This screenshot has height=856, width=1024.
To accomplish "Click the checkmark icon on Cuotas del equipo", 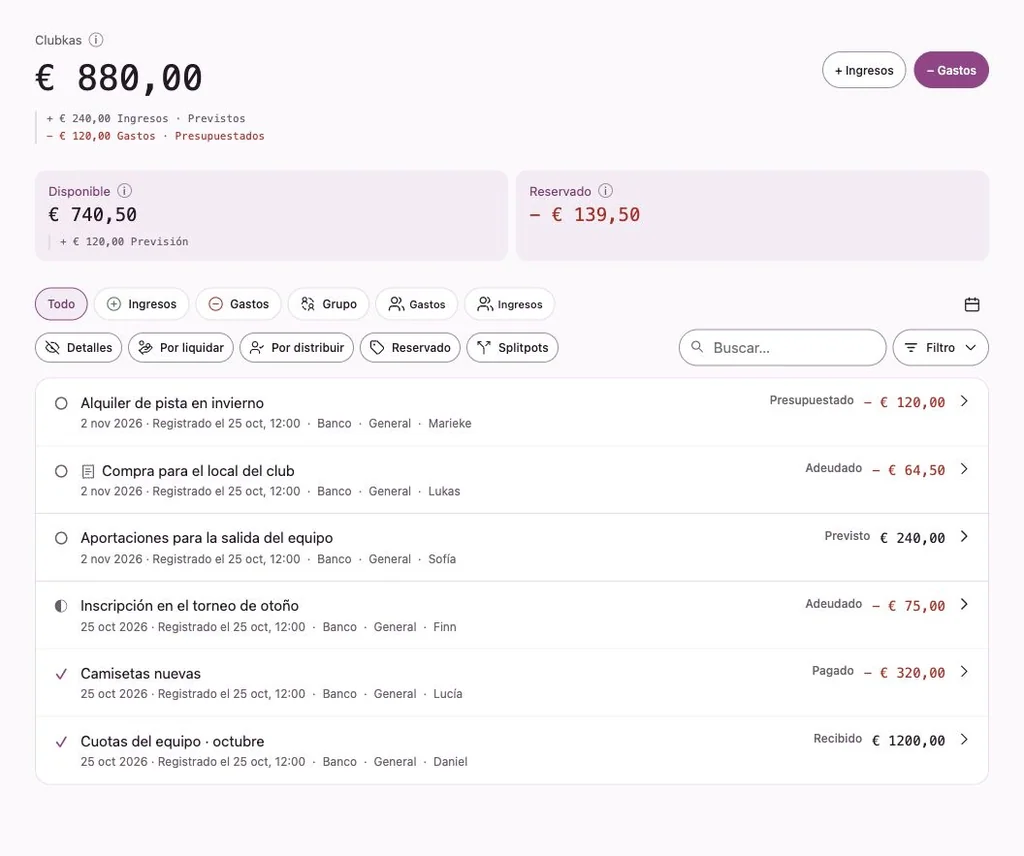I will (61, 742).
